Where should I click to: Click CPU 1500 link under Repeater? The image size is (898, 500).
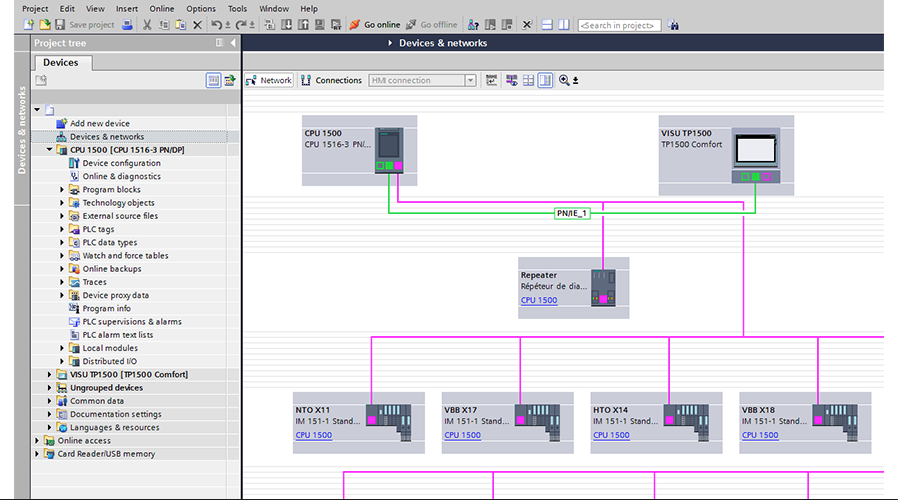pyautogui.click(x=539, y=300)
